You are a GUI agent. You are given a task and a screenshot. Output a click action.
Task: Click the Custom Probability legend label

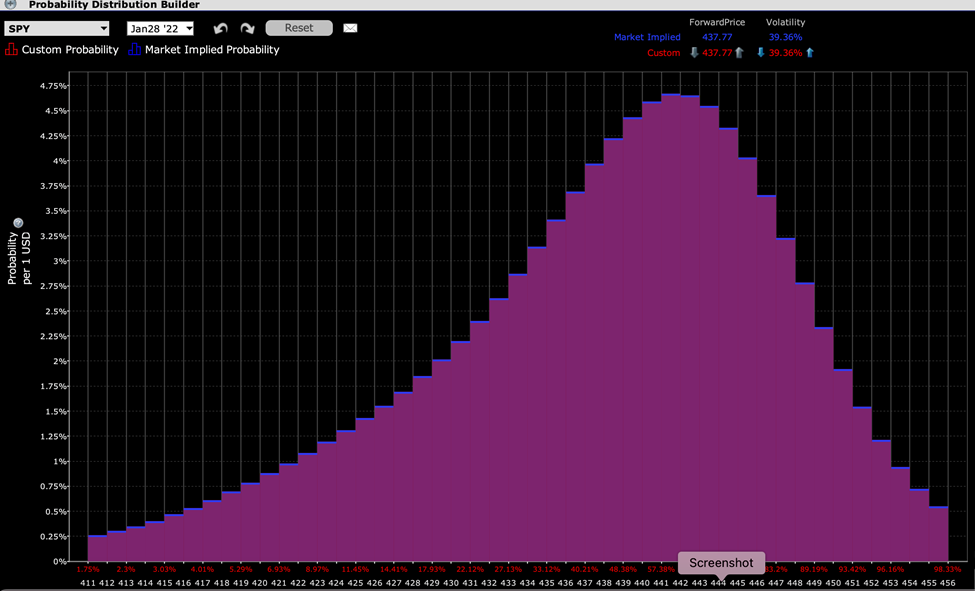tap(70, 50)
